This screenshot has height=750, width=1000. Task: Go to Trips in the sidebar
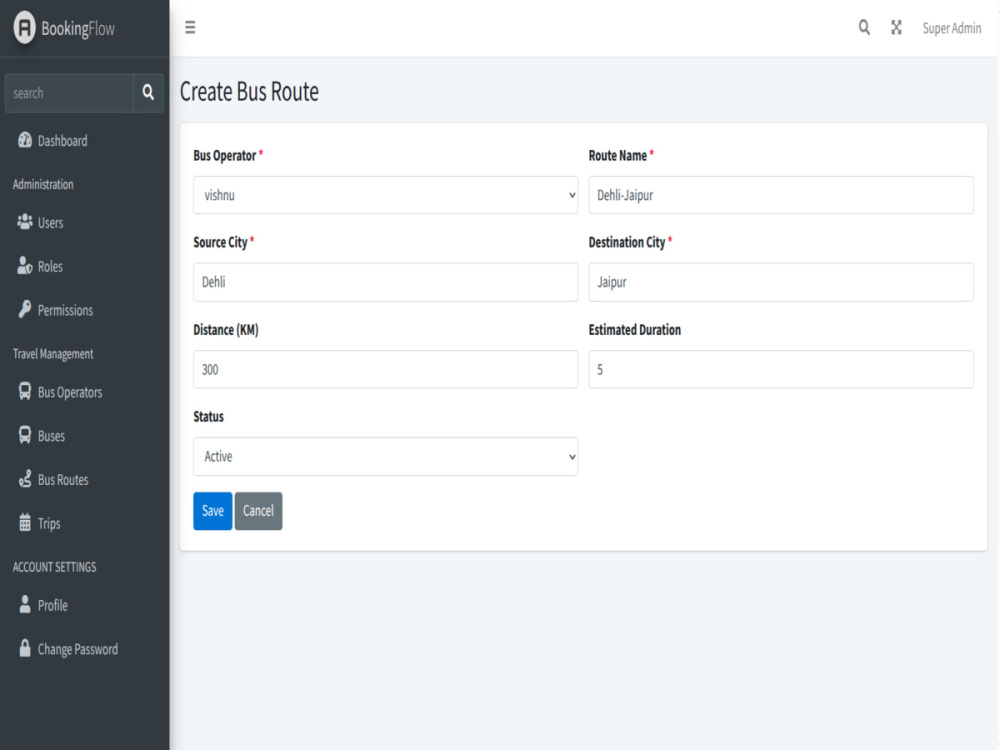[84, 523]
